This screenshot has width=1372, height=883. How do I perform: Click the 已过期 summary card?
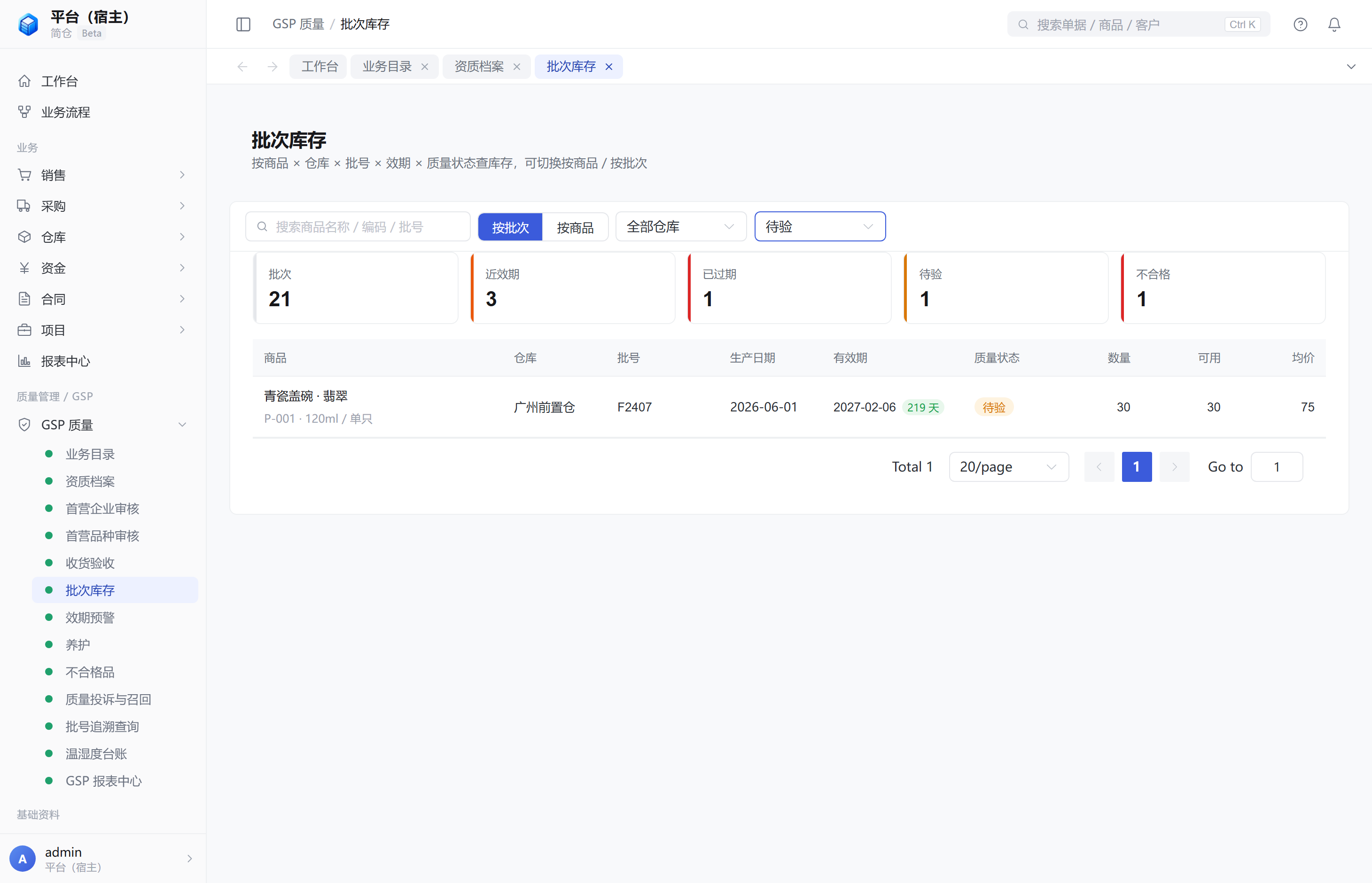coord(789,288)
